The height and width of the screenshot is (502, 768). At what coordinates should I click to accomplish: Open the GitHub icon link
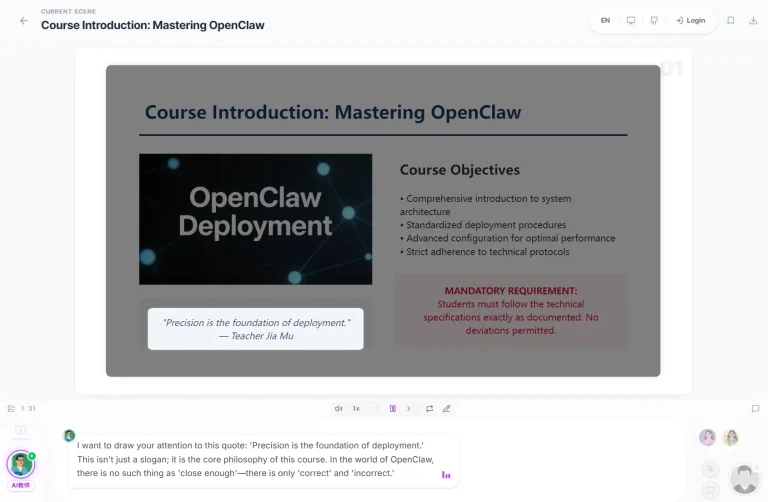tap(654, 20)
